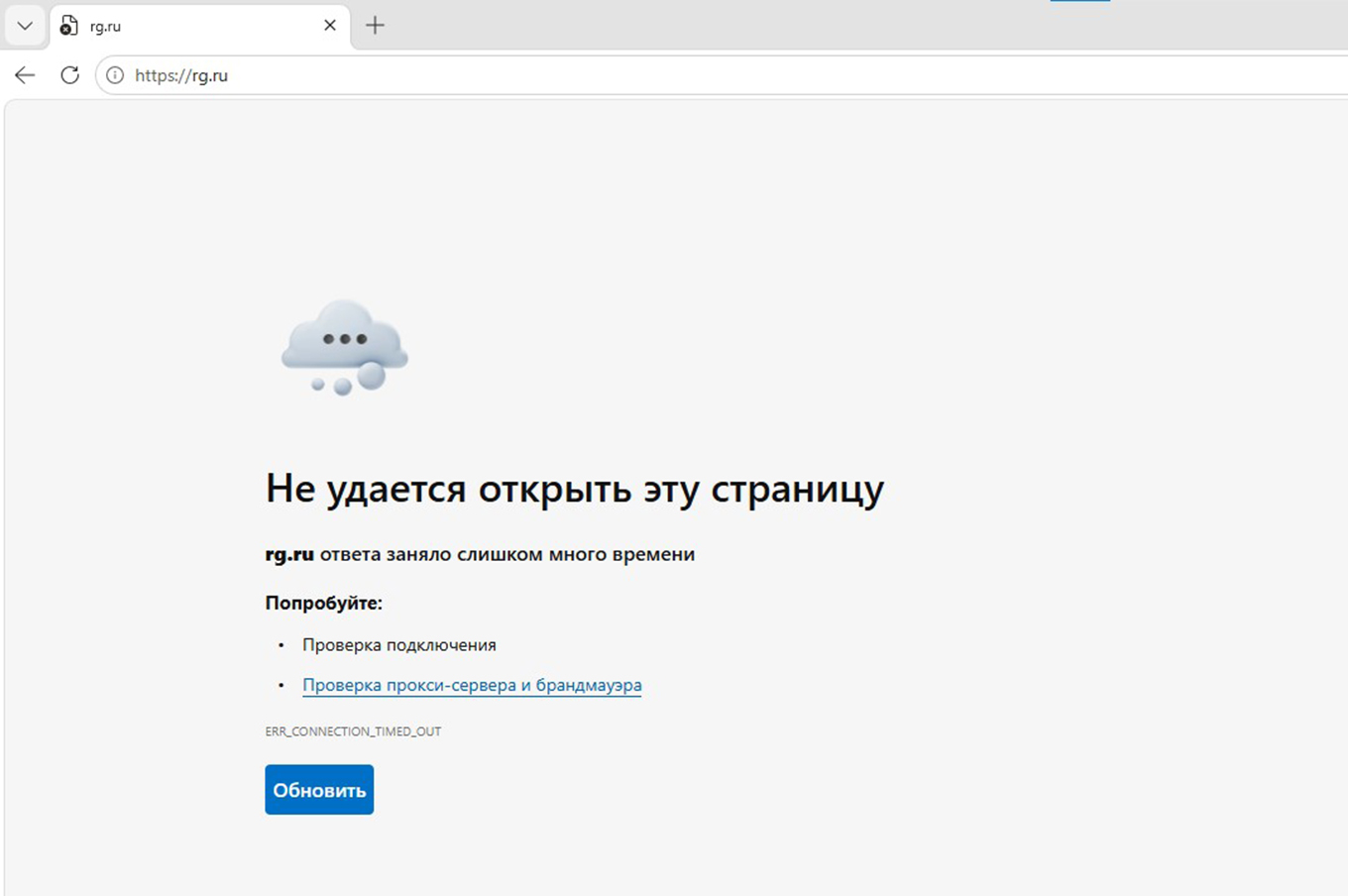Click the Проверка подключения list item

click(x=399, y=645)
